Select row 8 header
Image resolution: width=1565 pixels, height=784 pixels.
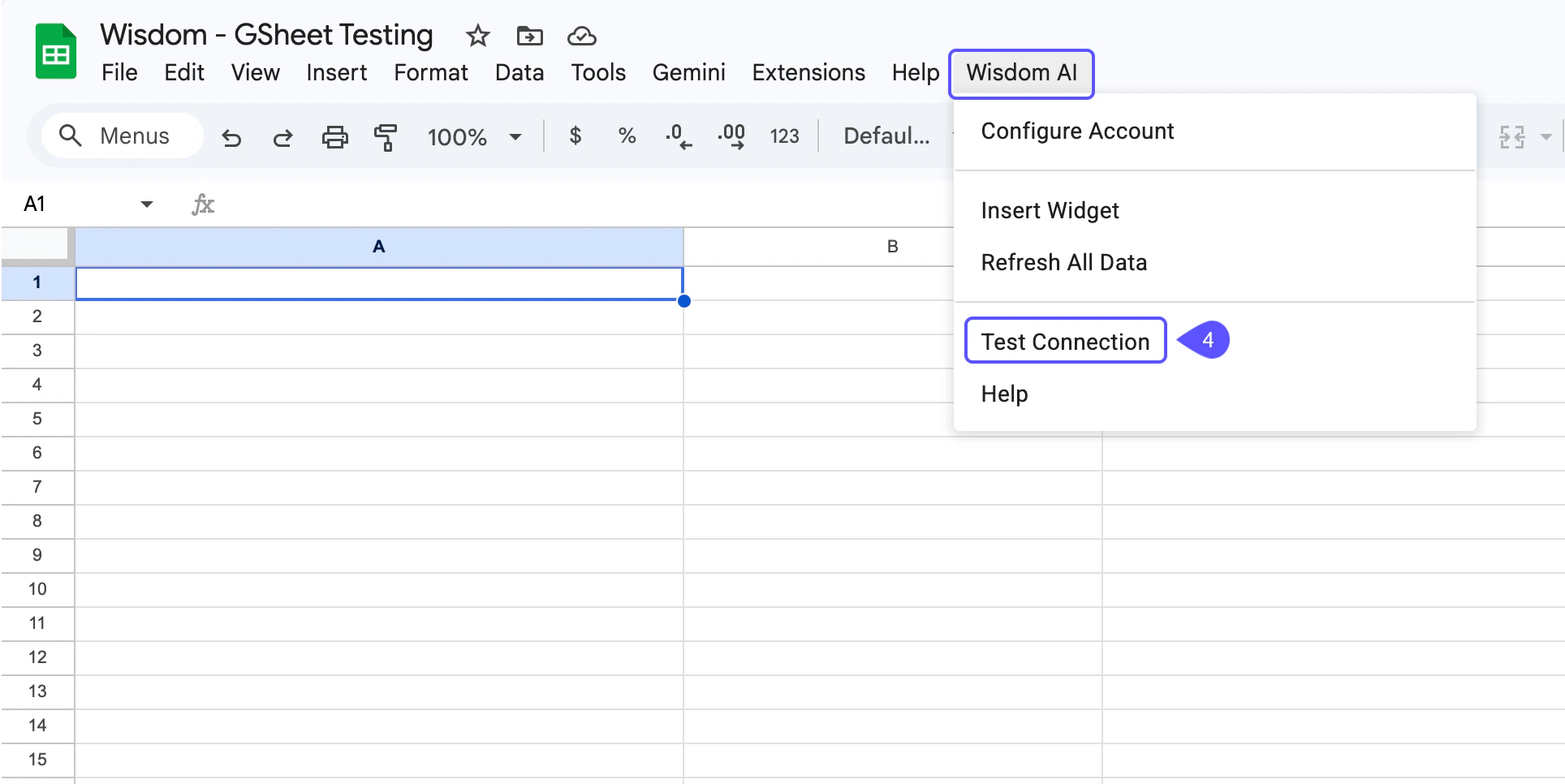37,521
